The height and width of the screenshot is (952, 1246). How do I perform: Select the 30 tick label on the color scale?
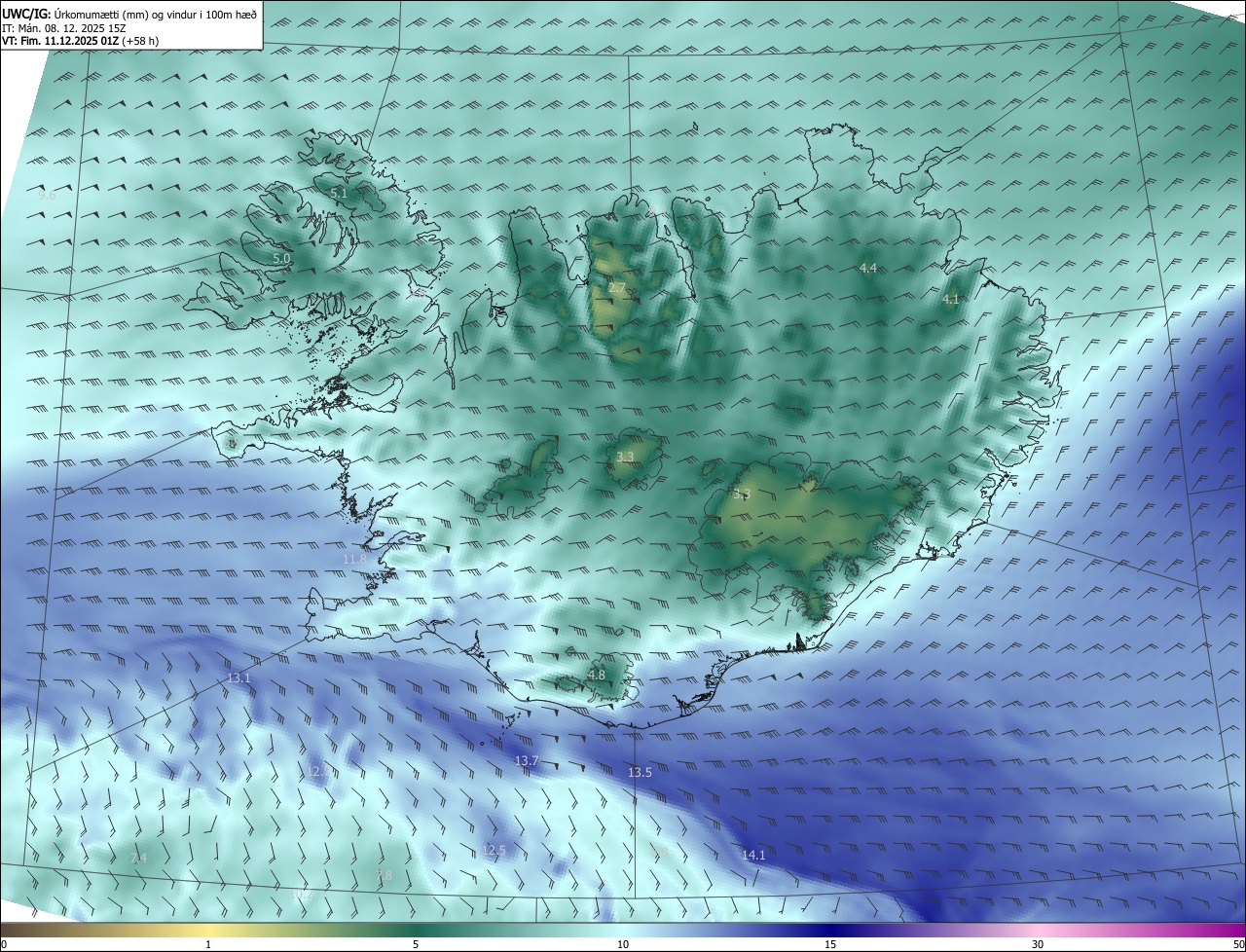pyautogui.click(x=1038, y=944)
